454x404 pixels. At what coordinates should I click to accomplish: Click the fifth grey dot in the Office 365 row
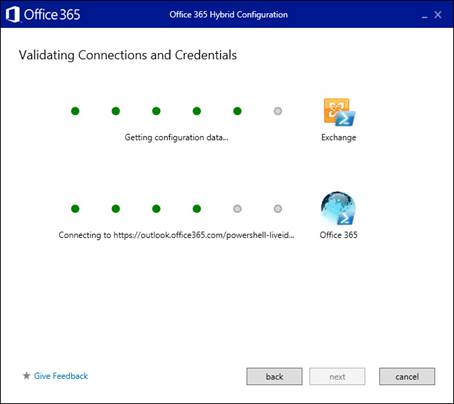pos(237,209)
